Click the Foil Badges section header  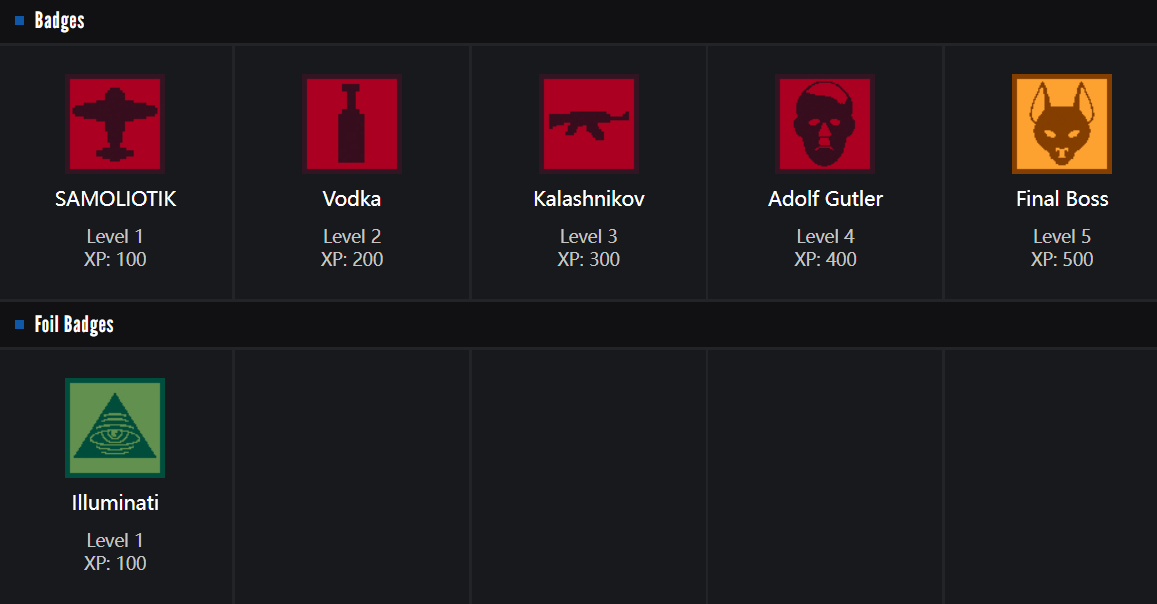tap(74, 324)
